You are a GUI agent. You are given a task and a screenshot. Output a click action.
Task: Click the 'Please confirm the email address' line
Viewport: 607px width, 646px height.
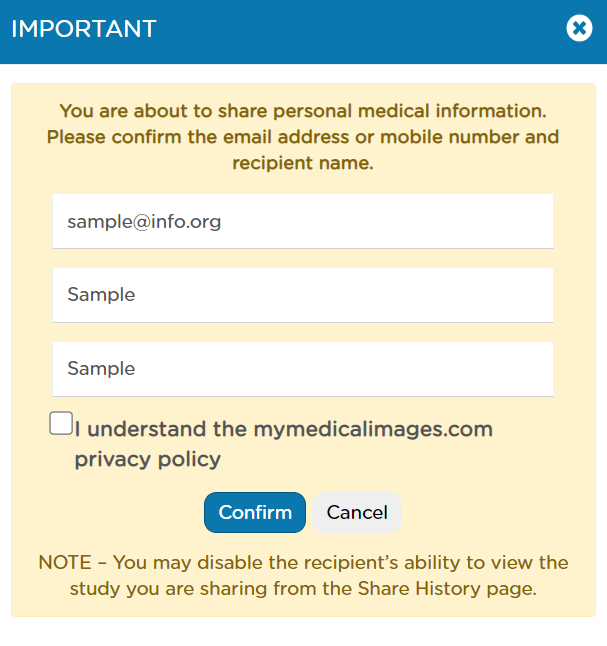click(303, 137)
